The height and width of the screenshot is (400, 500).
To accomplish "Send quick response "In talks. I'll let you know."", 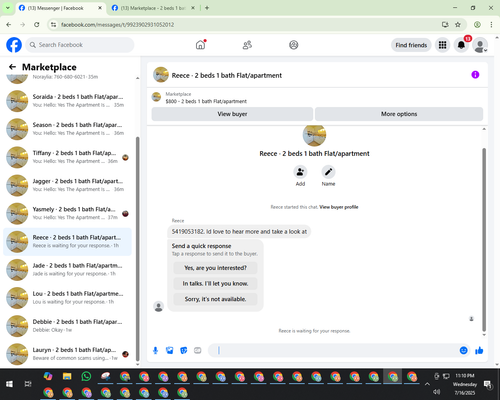I will click(x=215, y=284).
